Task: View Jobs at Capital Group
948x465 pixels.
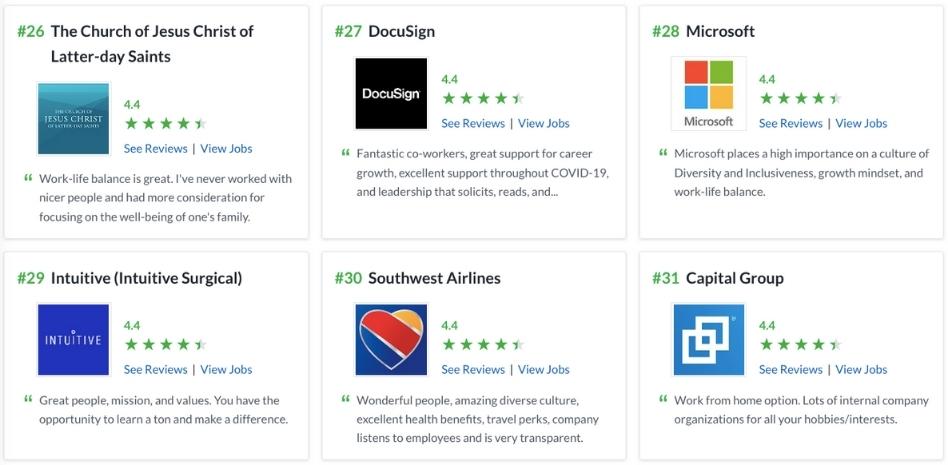Action: 861,369
